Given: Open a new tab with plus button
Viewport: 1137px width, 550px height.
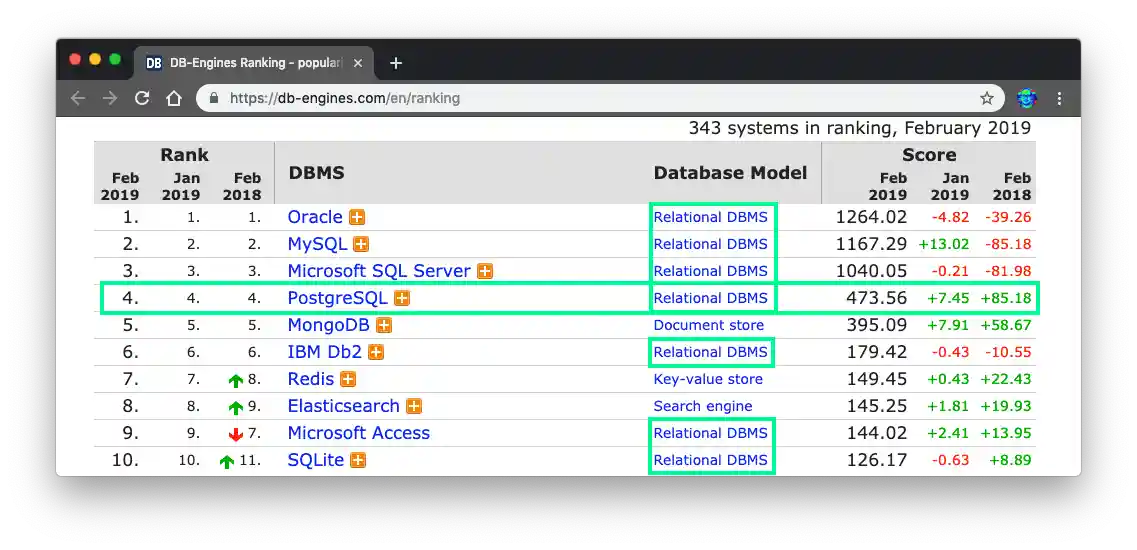Looking at the screenshot, I should click(x=395, y=63).
